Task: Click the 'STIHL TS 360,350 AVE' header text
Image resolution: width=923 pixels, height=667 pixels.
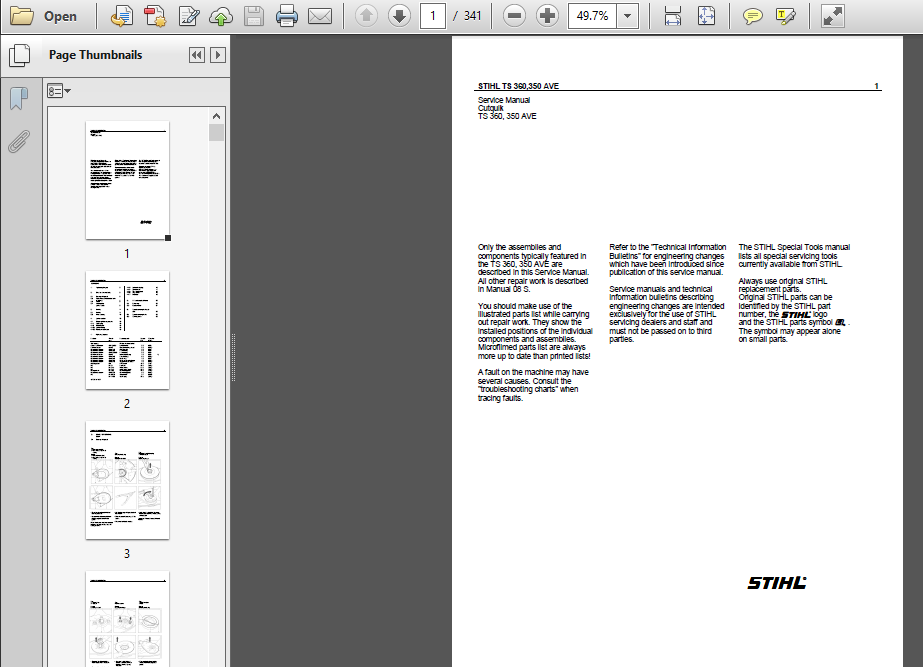Action: click(x=518, y=86)
